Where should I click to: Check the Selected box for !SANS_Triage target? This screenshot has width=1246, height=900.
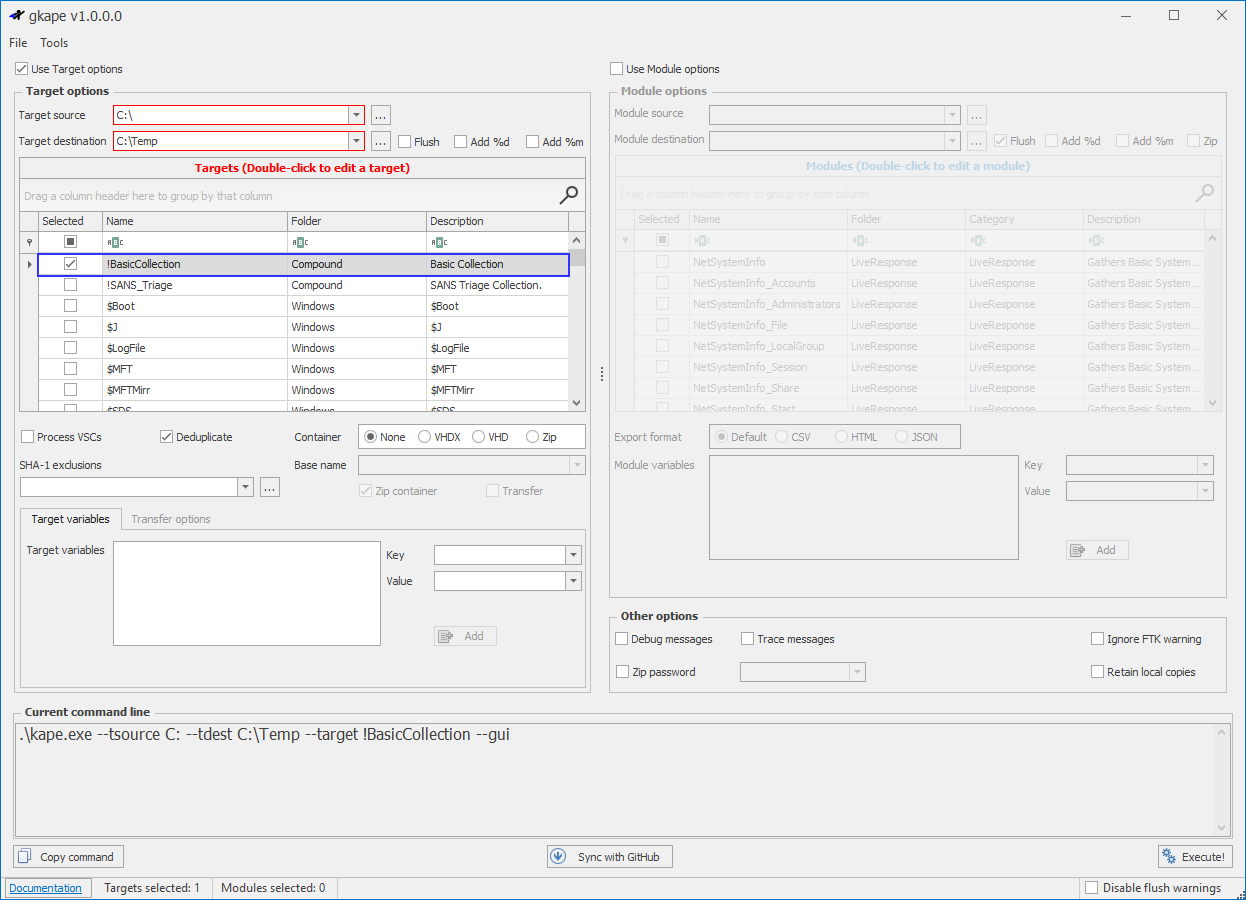[70, 285]
